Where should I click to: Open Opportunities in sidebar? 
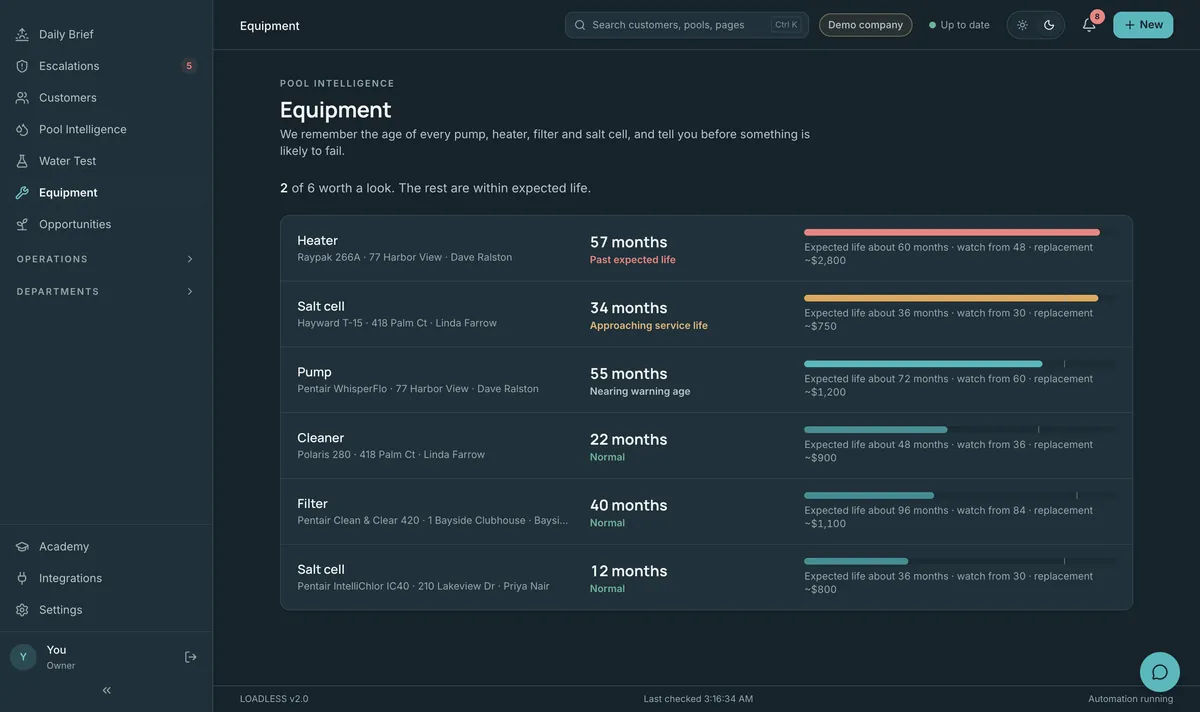coord(106,224)
